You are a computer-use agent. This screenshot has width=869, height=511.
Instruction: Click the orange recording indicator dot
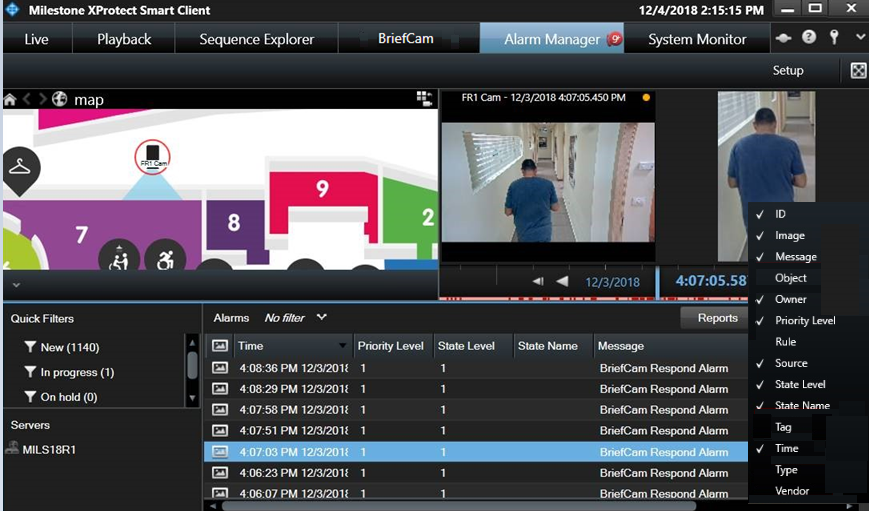[646, 98]
